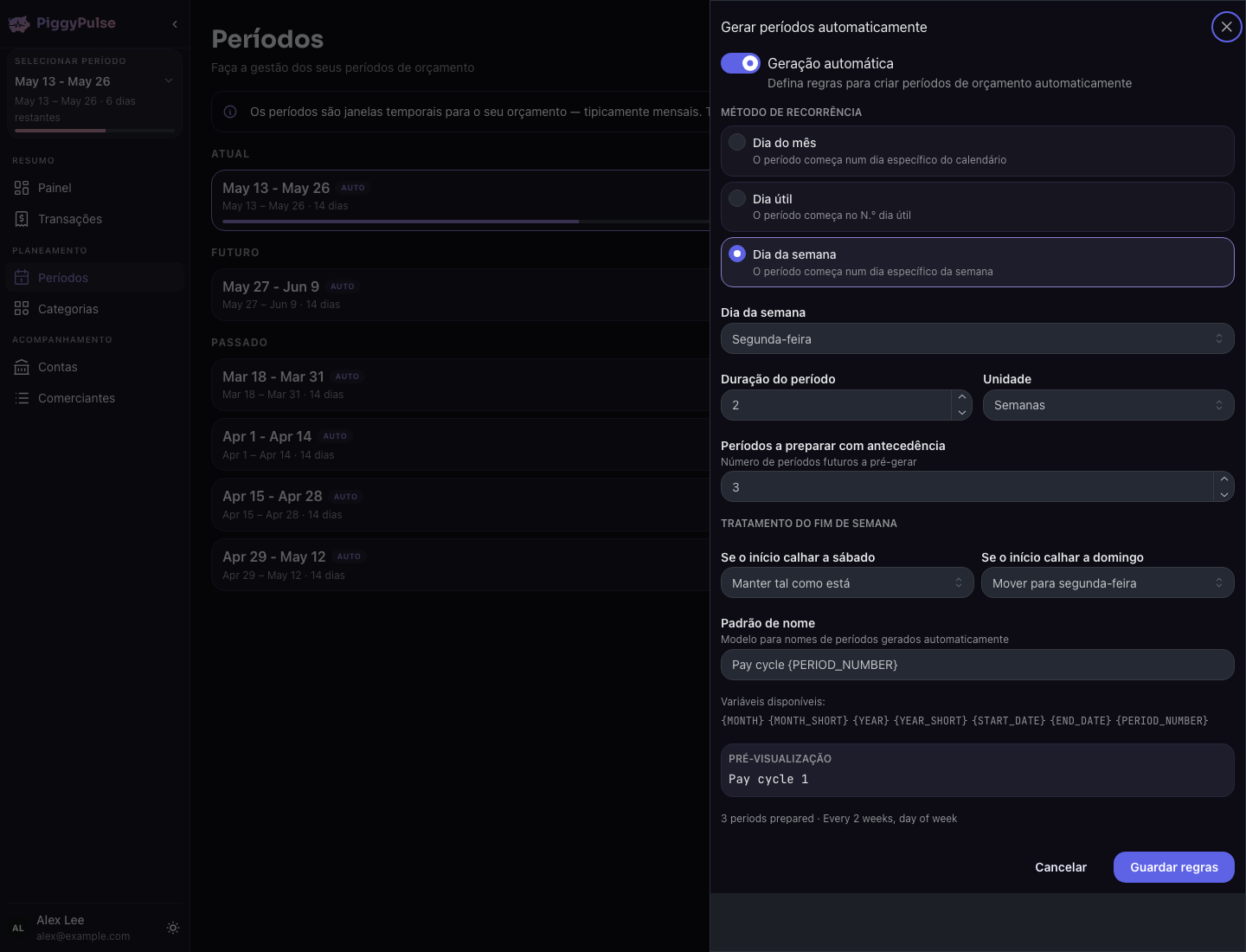Open the Dia da semana Segunda-feira dropdown
The width and height of the screenshot is (1246, 952).
coord(977,338)
